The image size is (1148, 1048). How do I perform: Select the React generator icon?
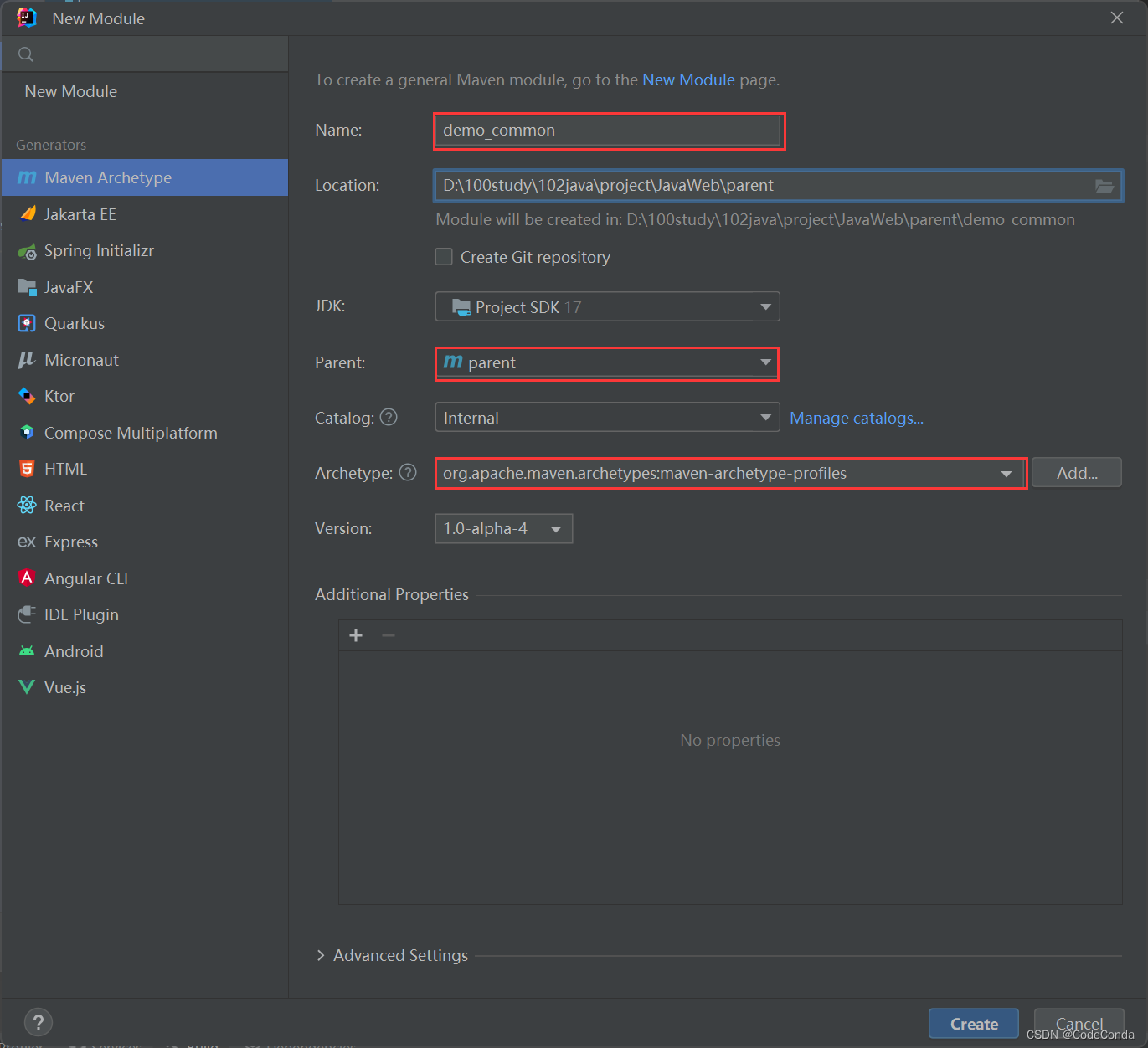[28, 506]
